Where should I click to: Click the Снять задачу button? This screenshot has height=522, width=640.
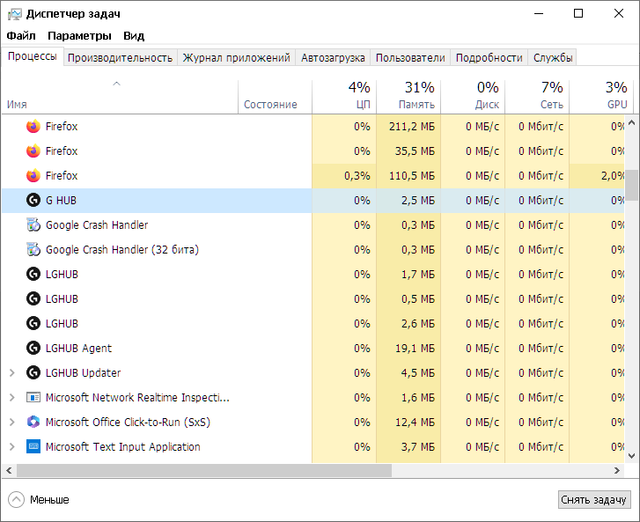(x=593, y=500)
